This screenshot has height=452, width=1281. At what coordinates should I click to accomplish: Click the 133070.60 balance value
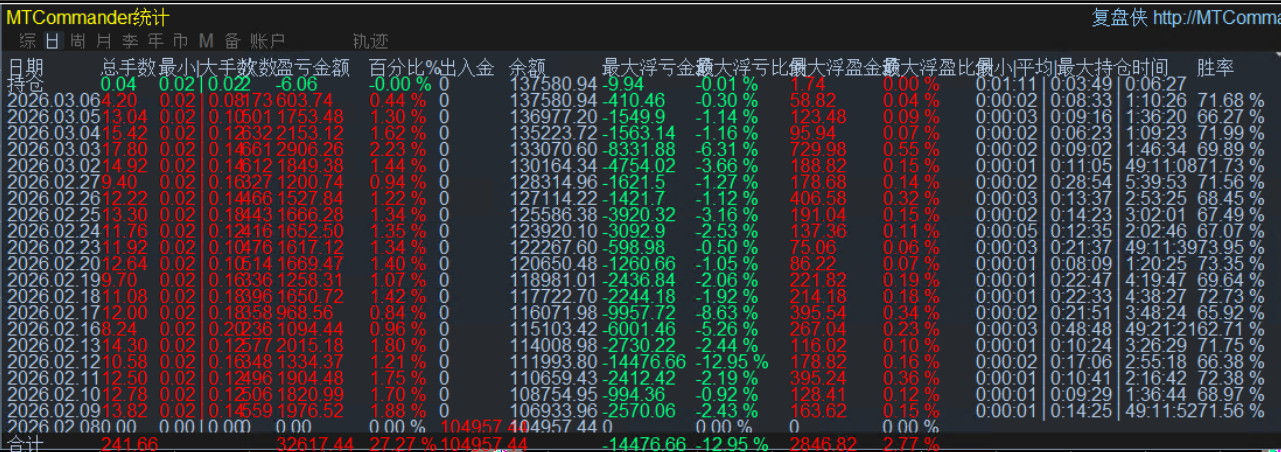coord(553,149)
